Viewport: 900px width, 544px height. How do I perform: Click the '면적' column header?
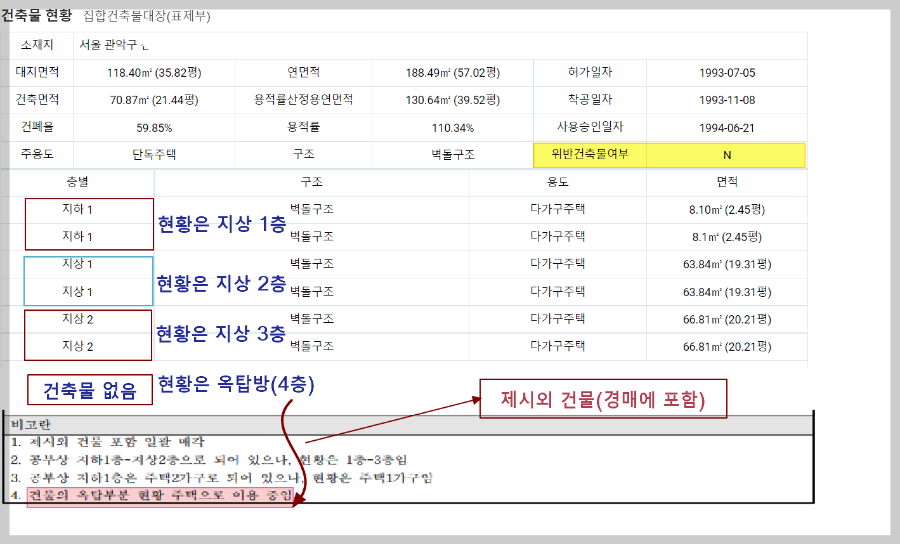[727, 182]
